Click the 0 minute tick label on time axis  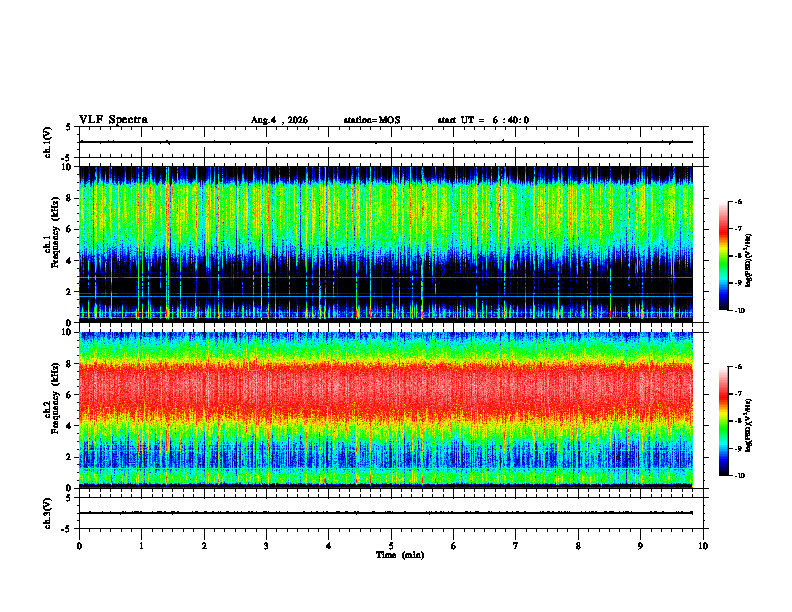[x=79, y=546]
